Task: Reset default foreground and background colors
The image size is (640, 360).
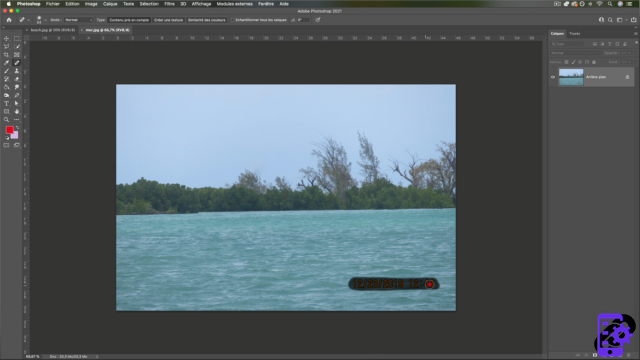Action: coord(7,138)
